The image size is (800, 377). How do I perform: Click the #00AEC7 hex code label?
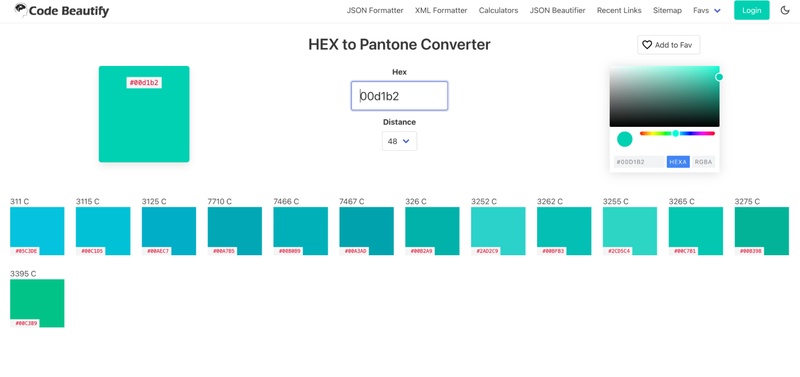pos(157,251)
